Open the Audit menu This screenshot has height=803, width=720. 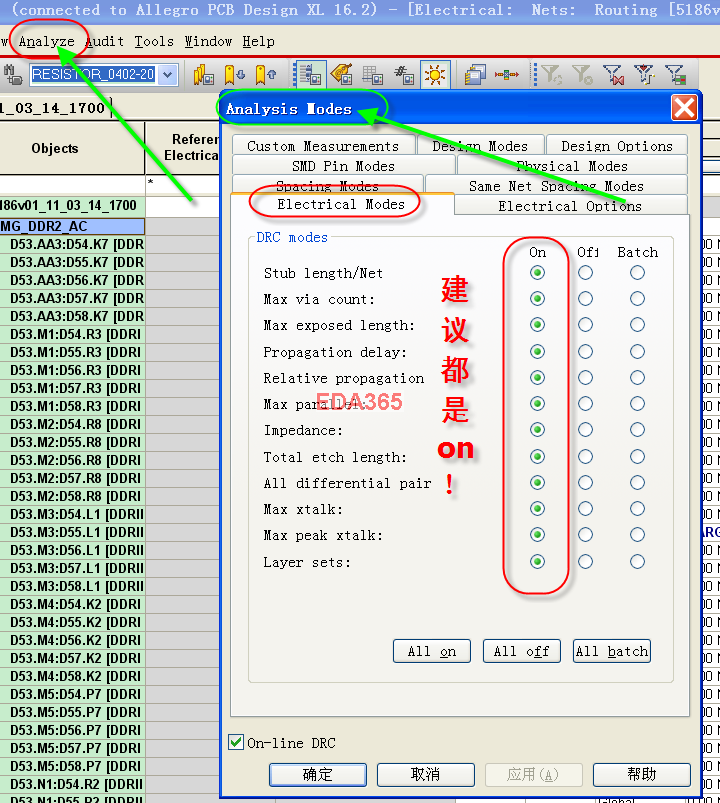click(104, 41)
